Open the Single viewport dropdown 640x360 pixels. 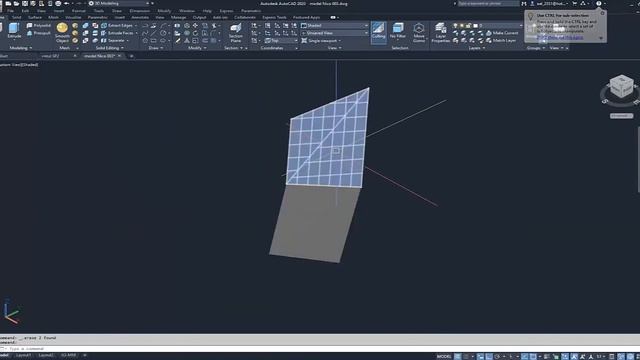click(321, 41)
